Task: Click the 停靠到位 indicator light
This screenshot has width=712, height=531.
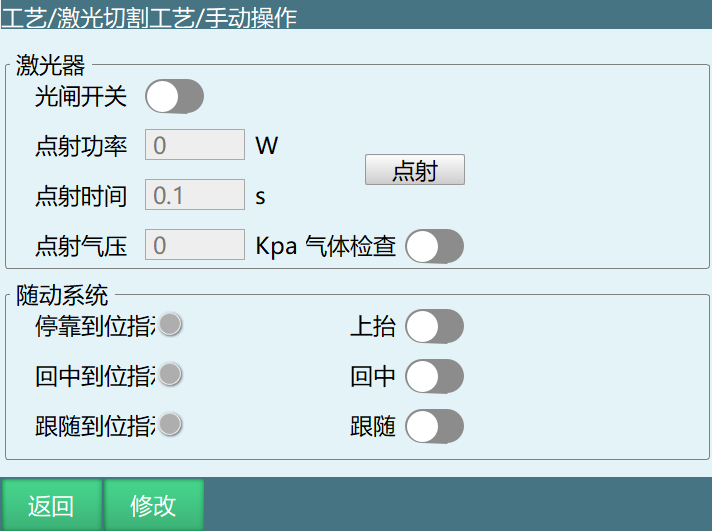Action: click(170, 324)
